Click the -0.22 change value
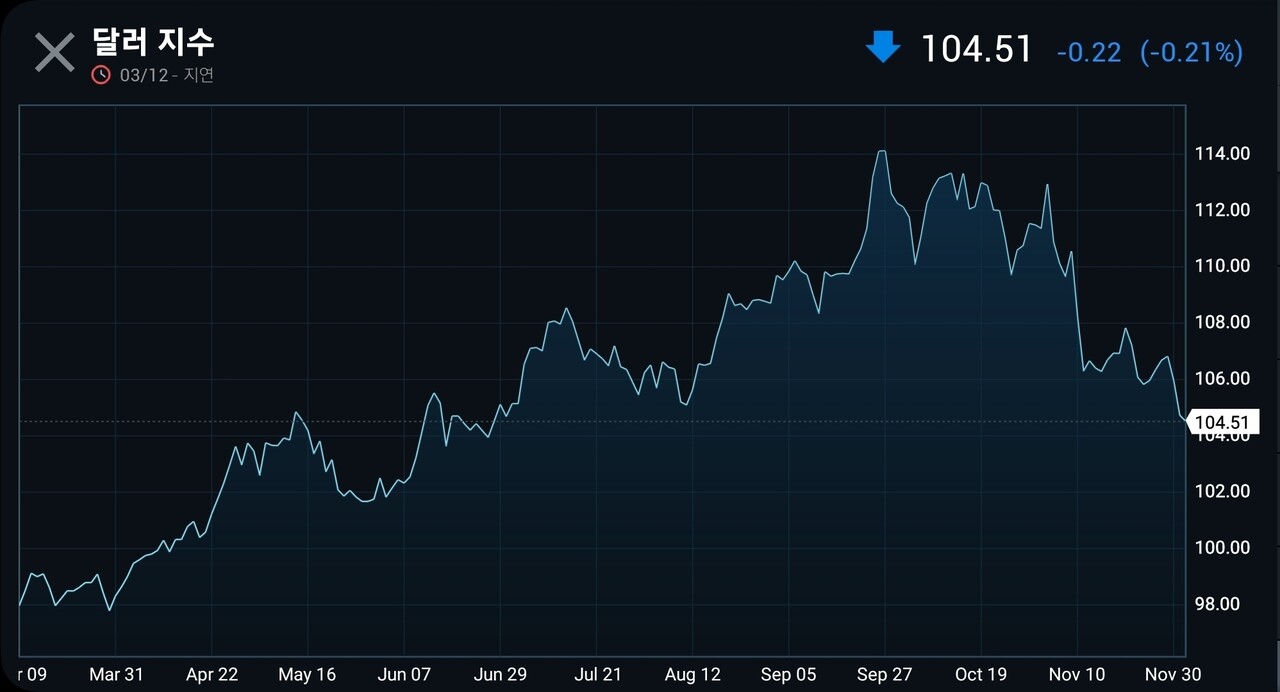This screenshot has height=692, width=1280. pos(1088,52)
